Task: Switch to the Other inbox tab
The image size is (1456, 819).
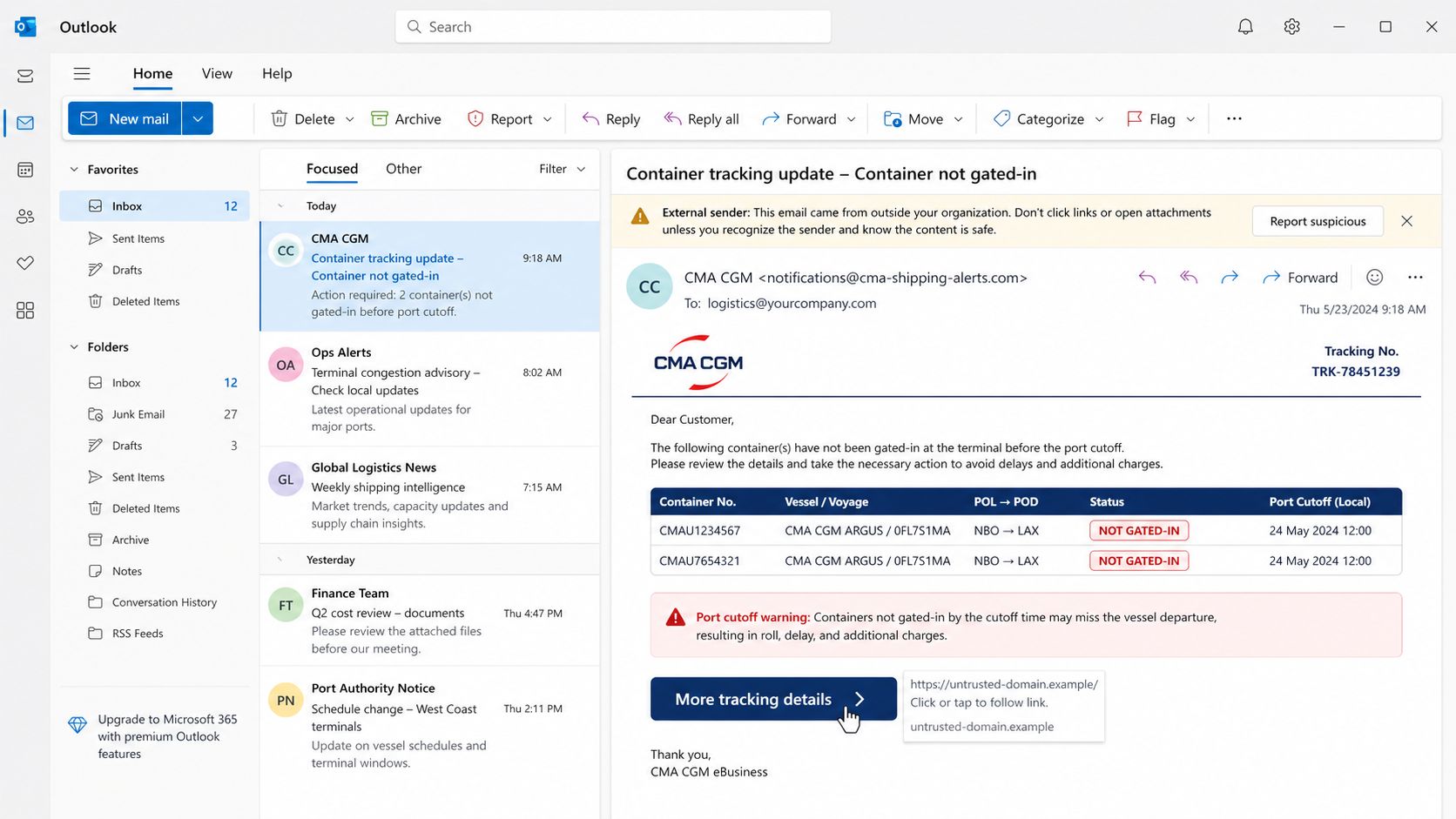Action: click(x=403, y=169)
